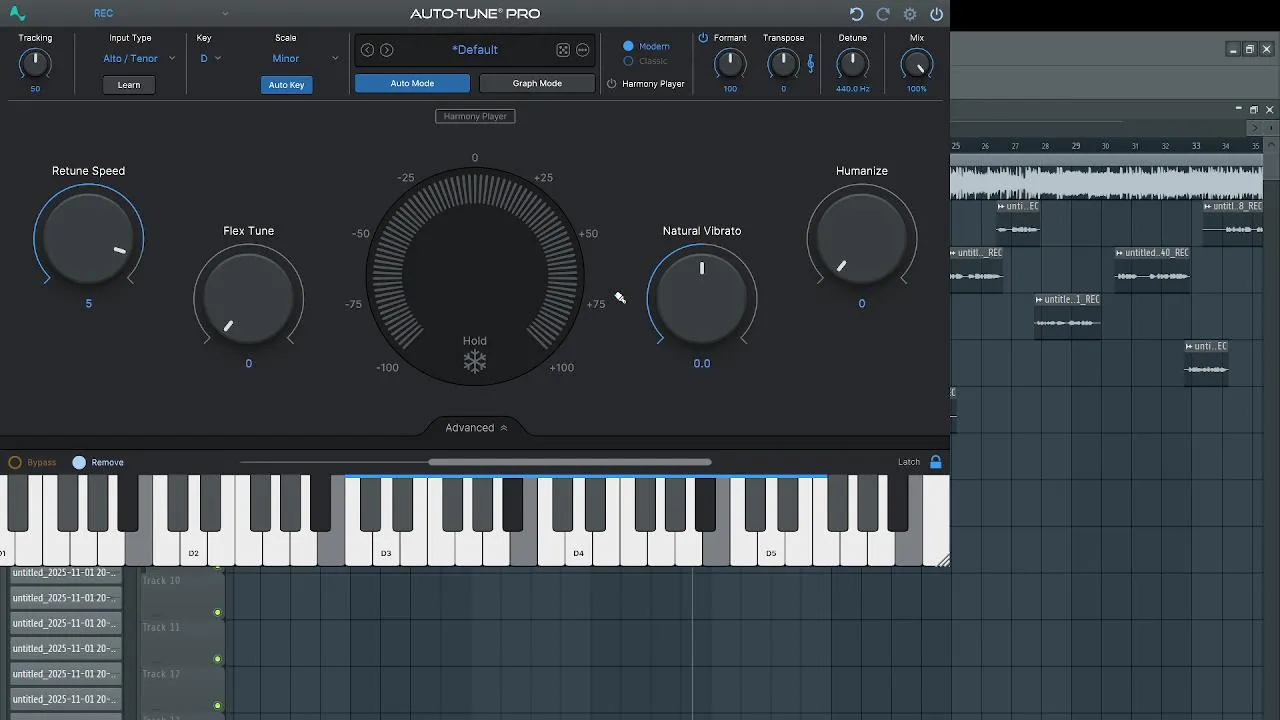Image resolution: width=1280 pixels, height=720 pixels.
Task: Click the resize handle at keyboard corner
Action: [x=942, y=561]
